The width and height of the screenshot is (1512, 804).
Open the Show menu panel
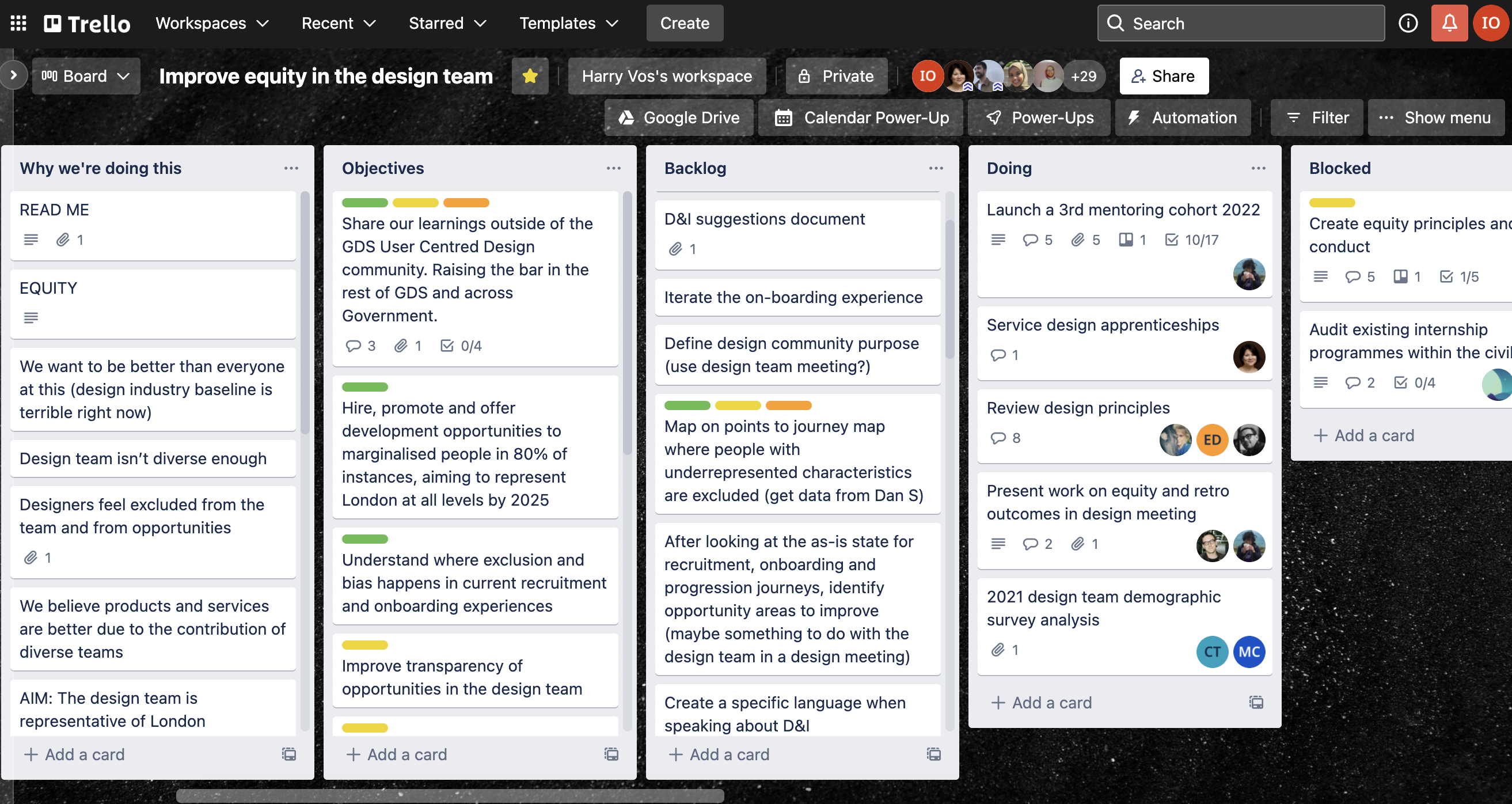[x=1447, y=117]
